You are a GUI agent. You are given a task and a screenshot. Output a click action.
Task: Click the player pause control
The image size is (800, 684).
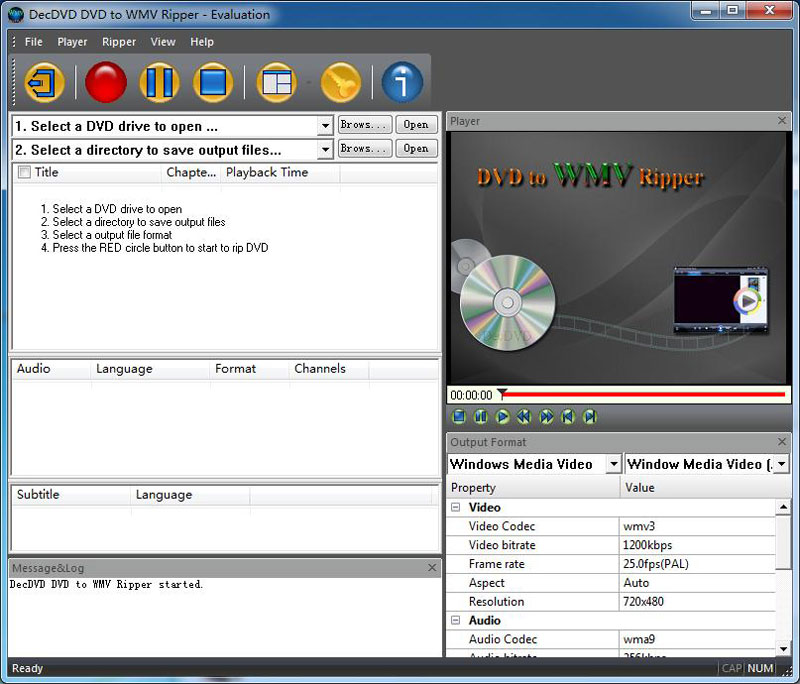481,417
